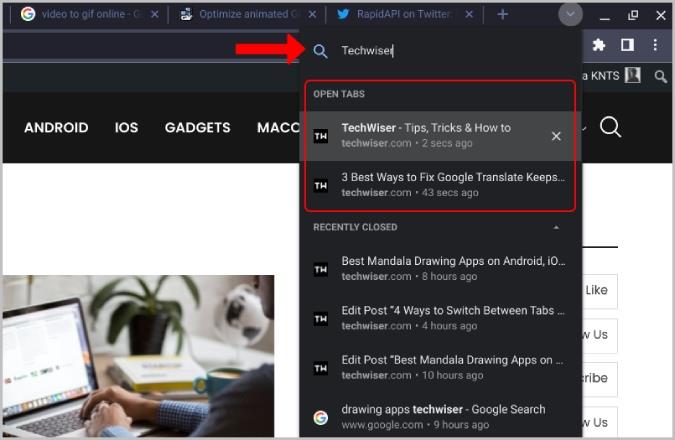Screen dimensions: 675x440
Task: Click the Google favicon on search result row
Action: 321,417
